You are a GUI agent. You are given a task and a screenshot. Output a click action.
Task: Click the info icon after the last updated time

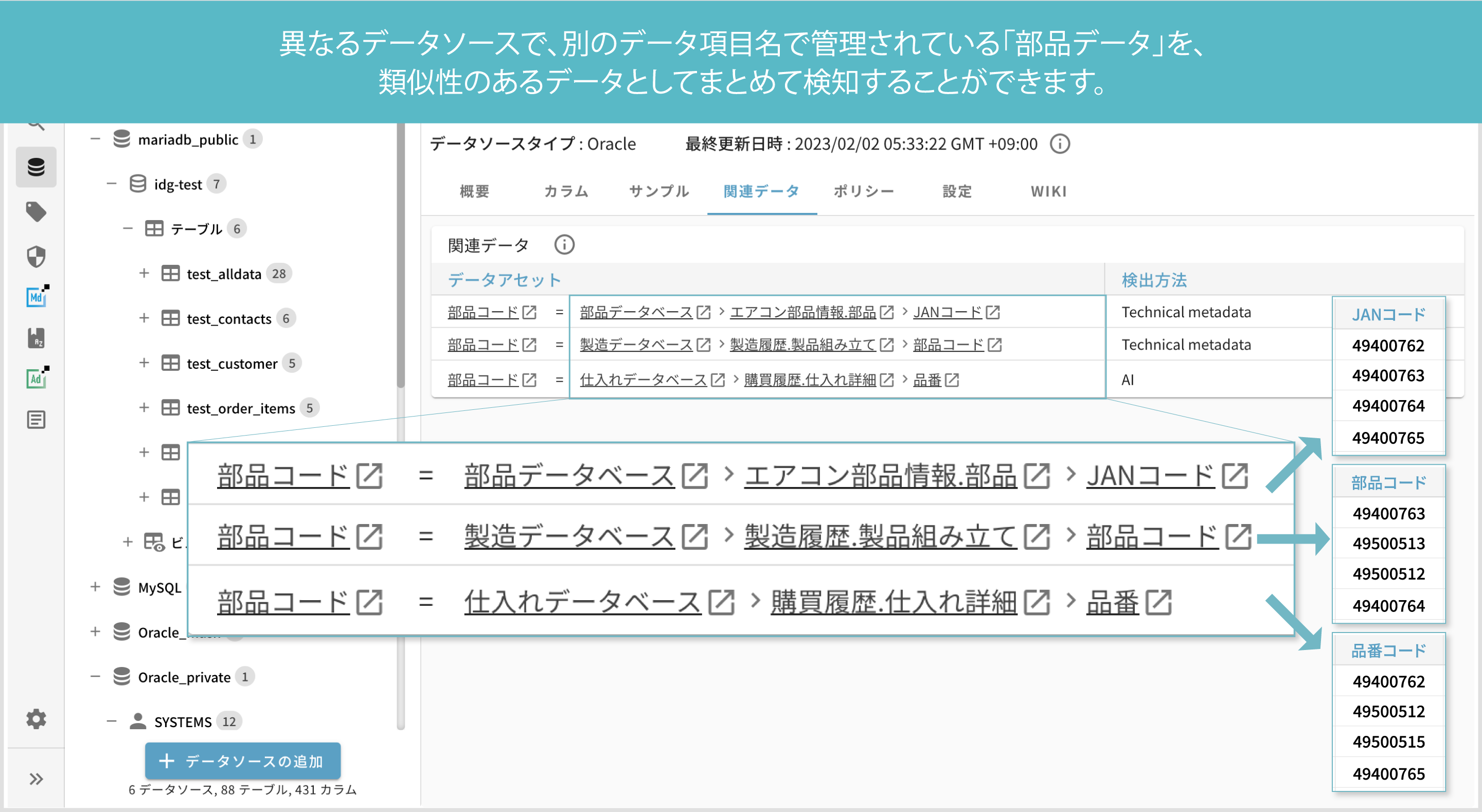[x=1059, y=144]
